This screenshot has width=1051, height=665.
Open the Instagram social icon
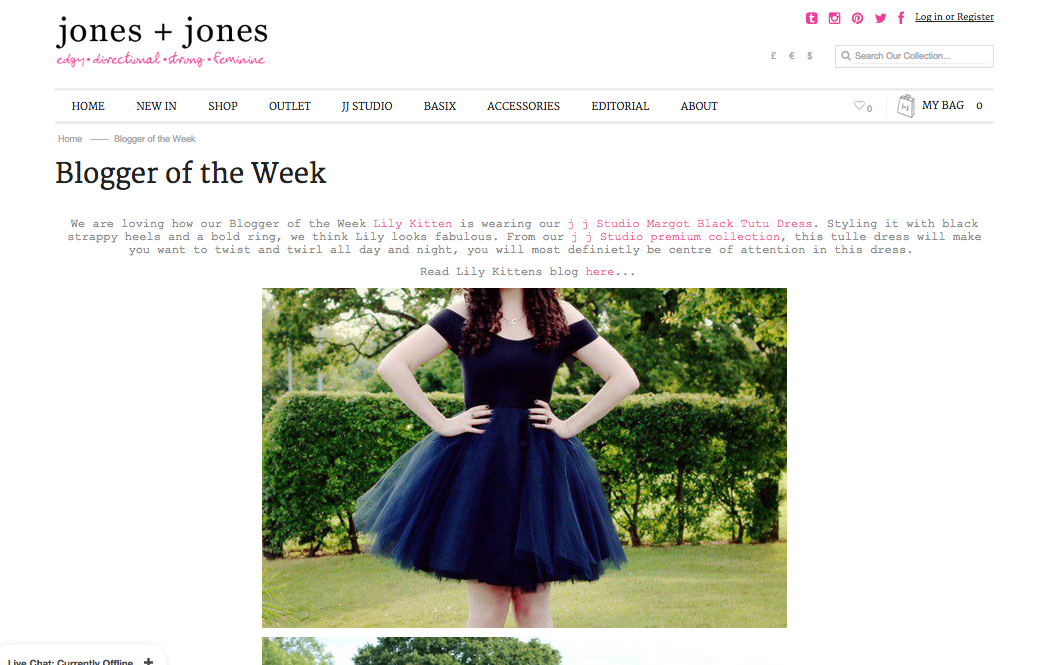point(834,18)
